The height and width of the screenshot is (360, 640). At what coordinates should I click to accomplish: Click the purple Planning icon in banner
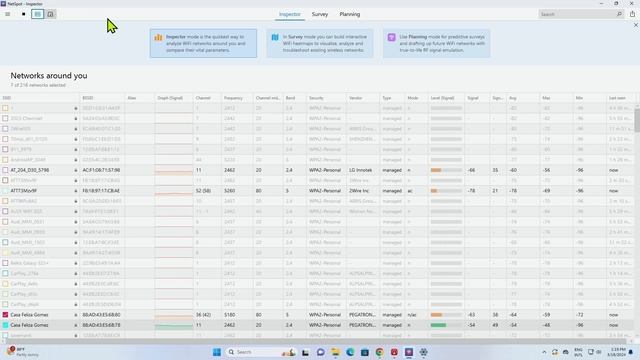tap(391, 38)
